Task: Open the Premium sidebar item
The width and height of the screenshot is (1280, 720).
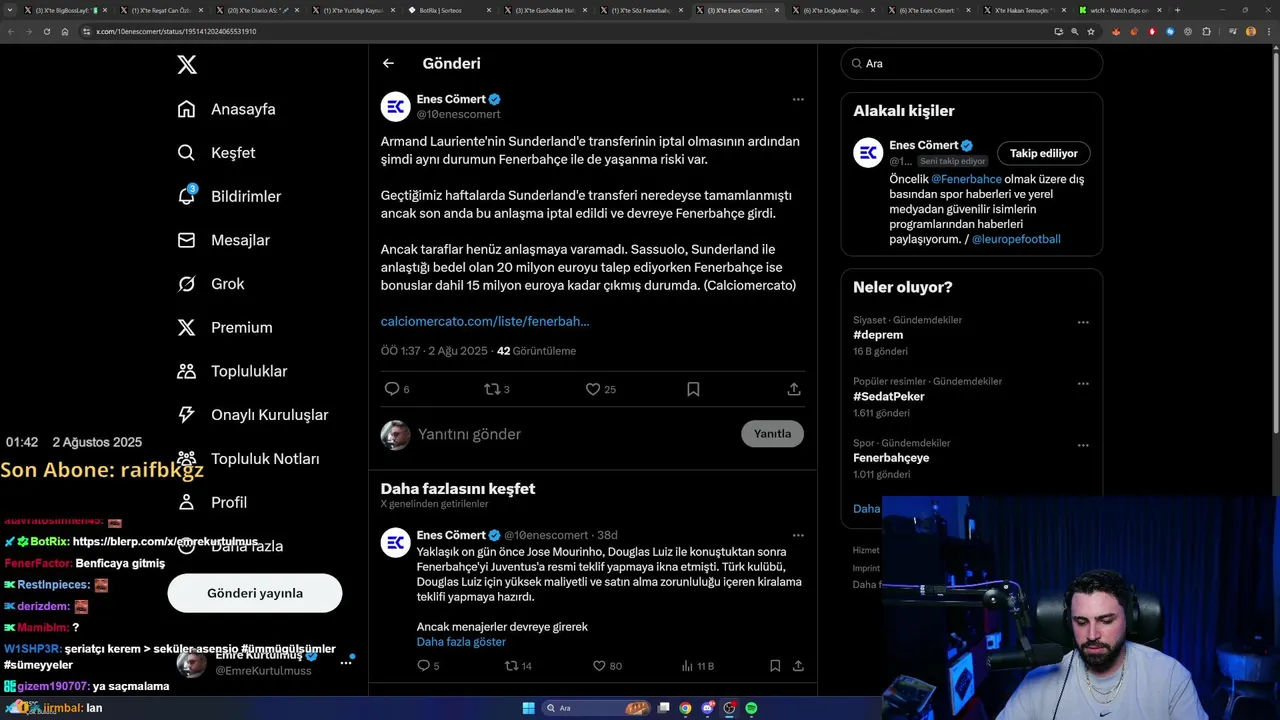Action: (x=224, y=327)
